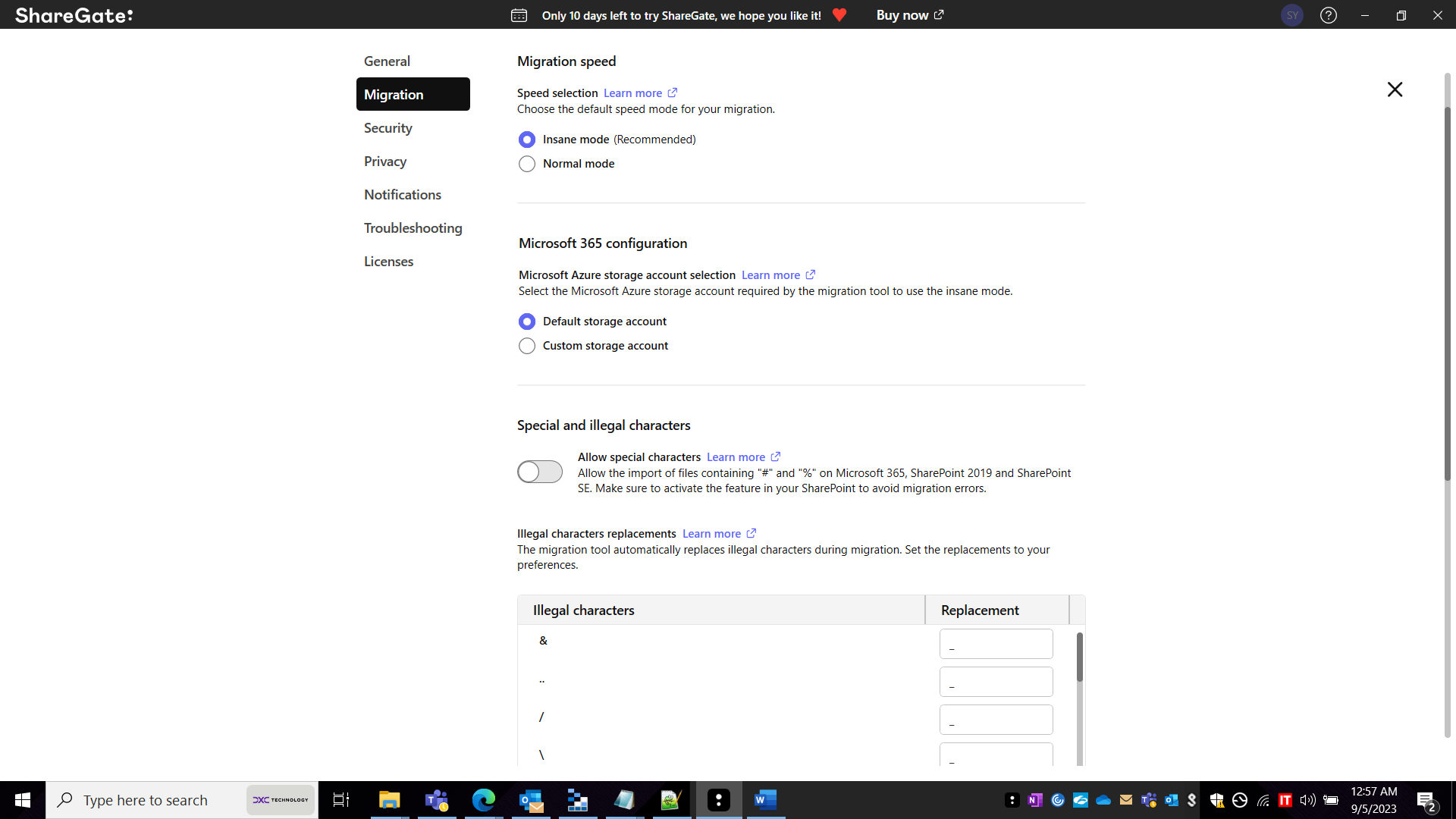
Task: Open external link icon beside Allow special characters
Action: pos(776,457)
